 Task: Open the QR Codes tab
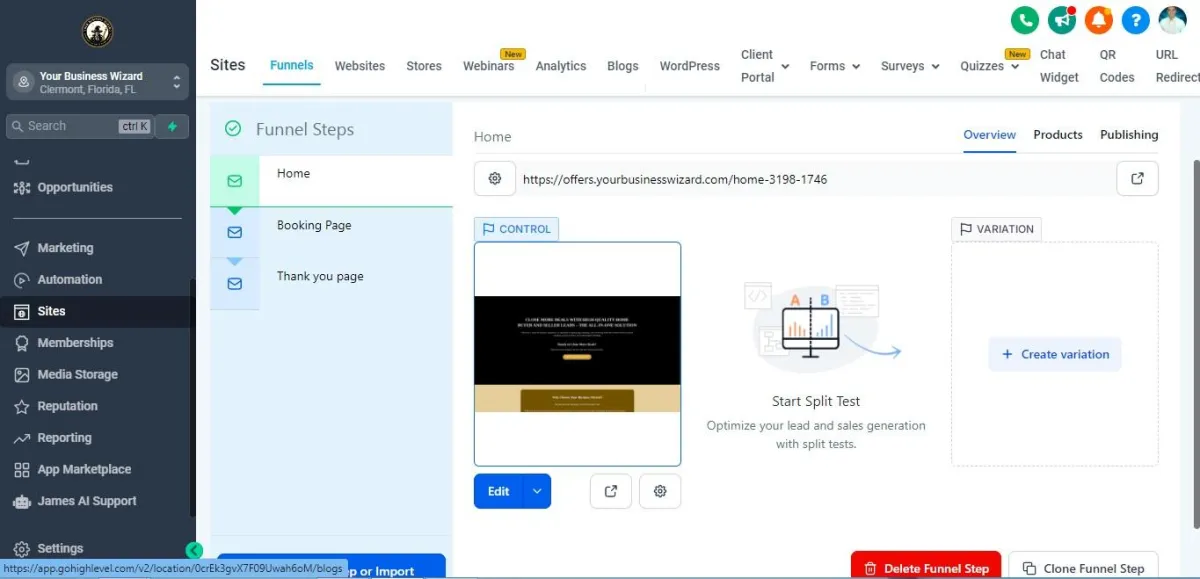point(1117,66)
